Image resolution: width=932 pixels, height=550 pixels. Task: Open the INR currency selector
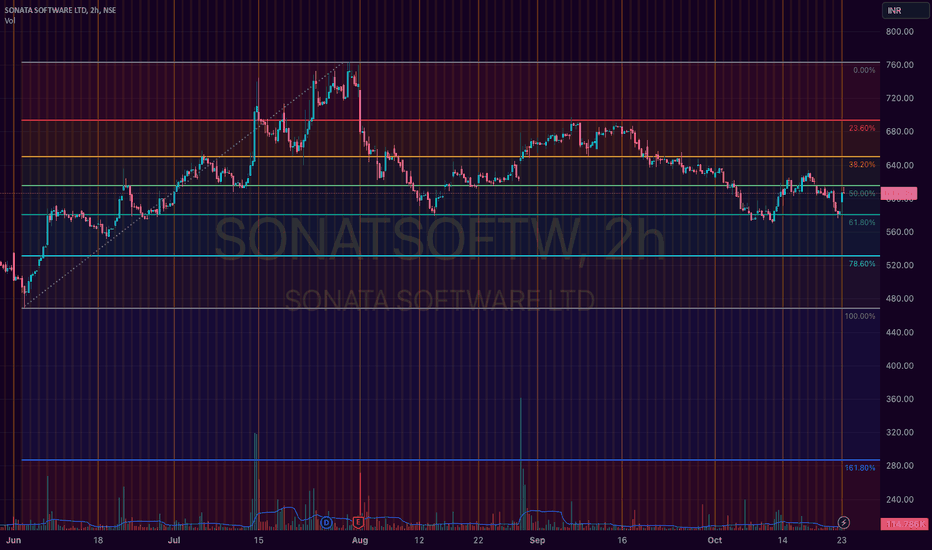(905, 11)
